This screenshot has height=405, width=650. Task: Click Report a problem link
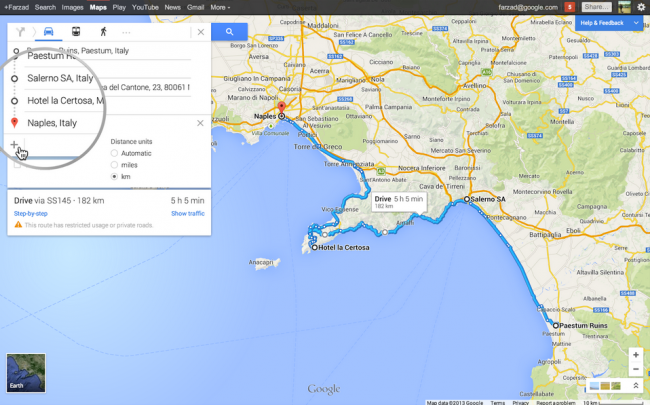click(x=555, y=403)
